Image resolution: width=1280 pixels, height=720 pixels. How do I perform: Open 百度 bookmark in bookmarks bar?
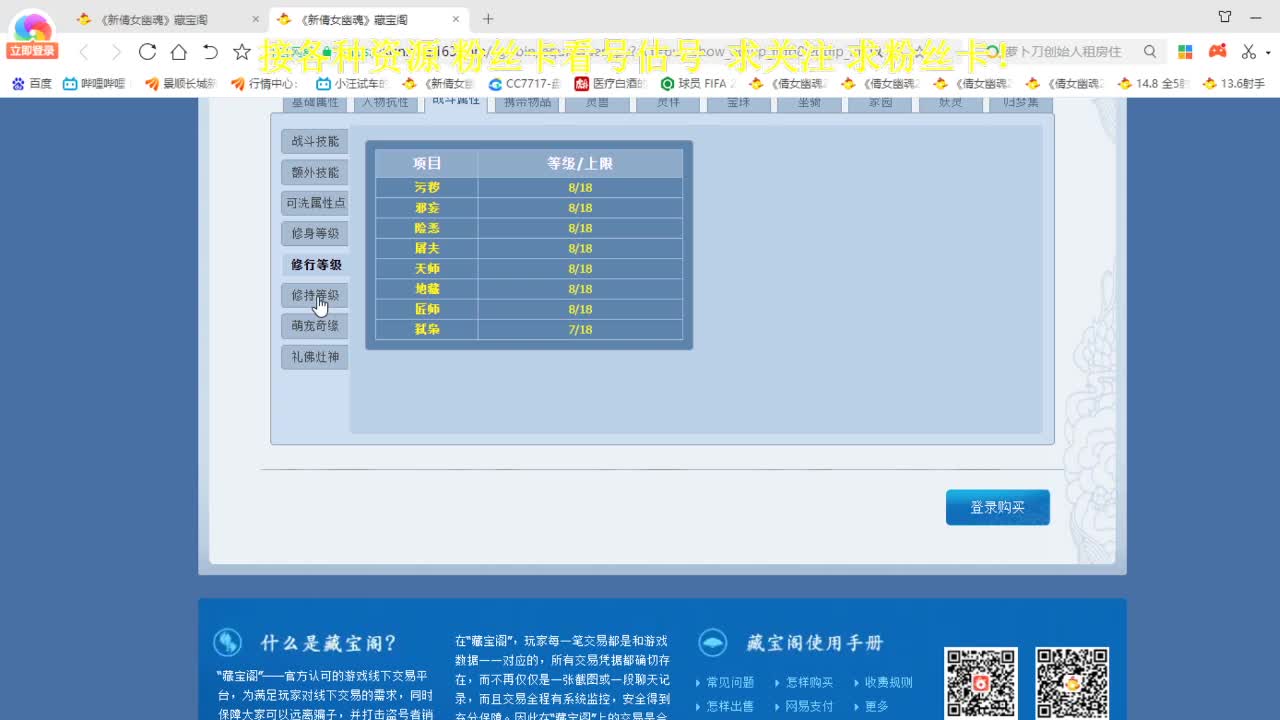point(32,84)
